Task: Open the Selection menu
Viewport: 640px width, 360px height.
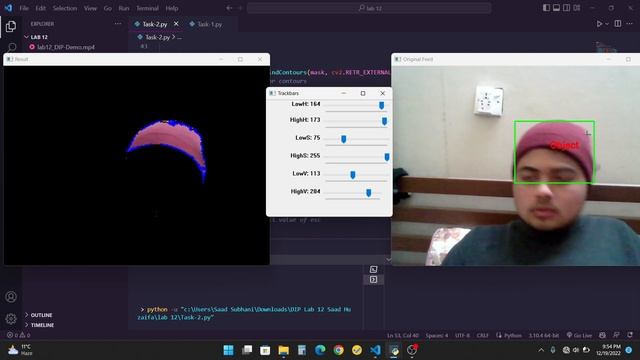Action: tap(65, 8)
